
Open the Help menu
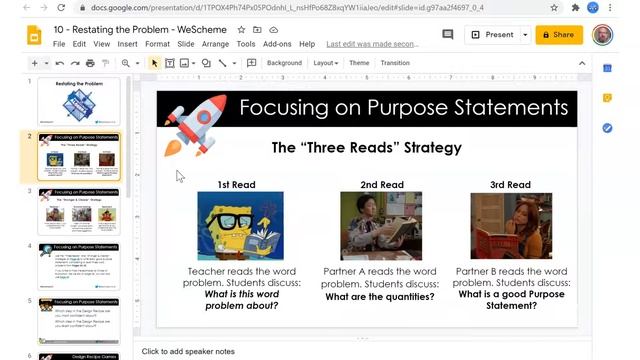(307, 44)
